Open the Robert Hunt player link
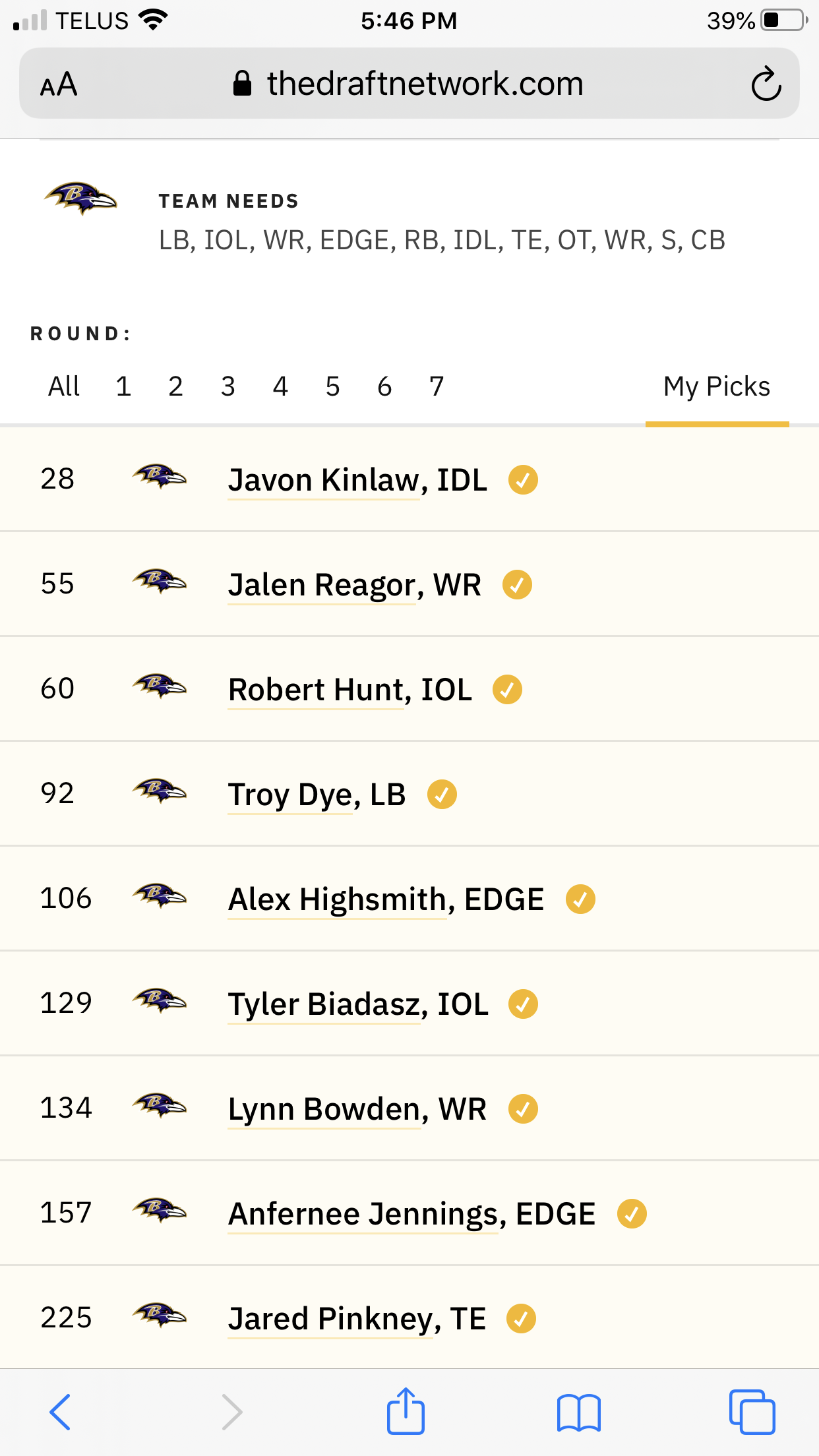The width and height of the screenshot is (819, 1456). point(350,690)
